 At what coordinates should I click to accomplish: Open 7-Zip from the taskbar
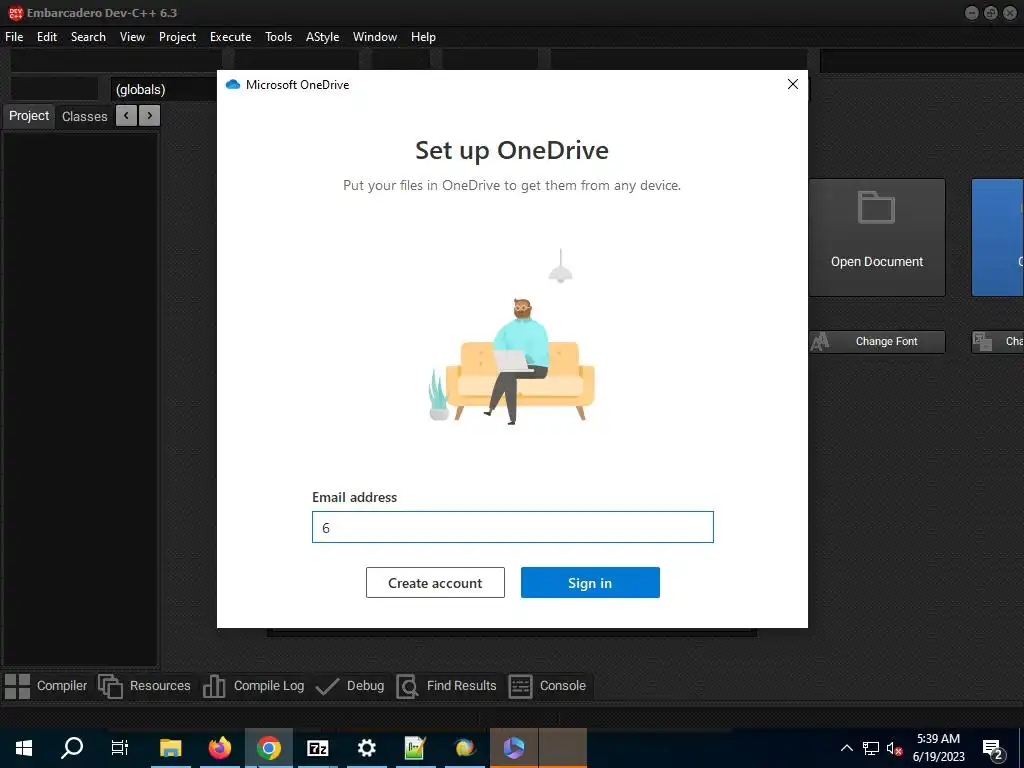click(317, 748)
